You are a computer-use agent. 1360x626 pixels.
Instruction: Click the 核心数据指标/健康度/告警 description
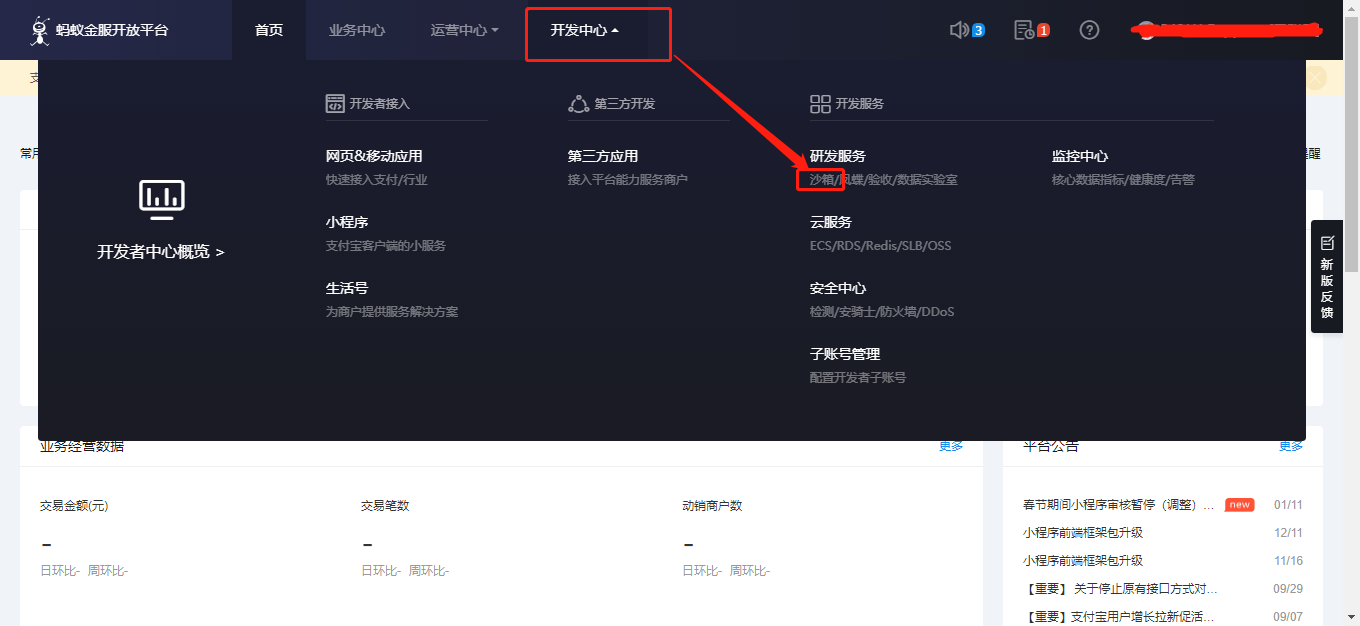pos(1123,180)
